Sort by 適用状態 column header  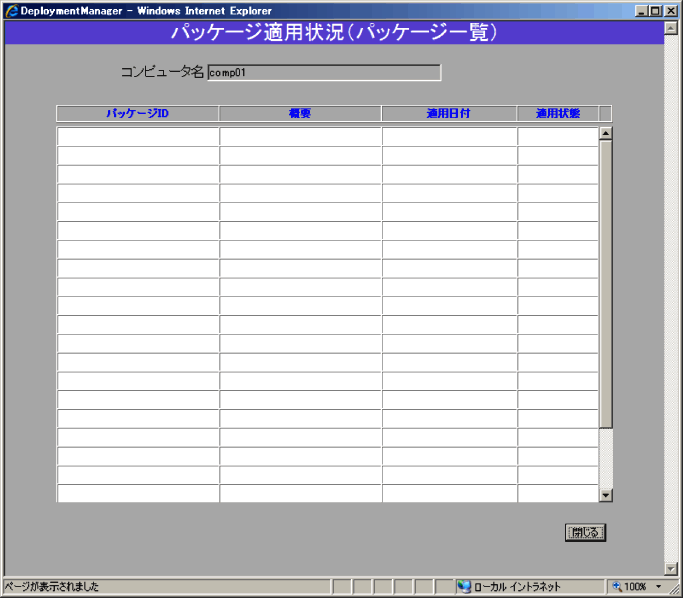point(558,113)
